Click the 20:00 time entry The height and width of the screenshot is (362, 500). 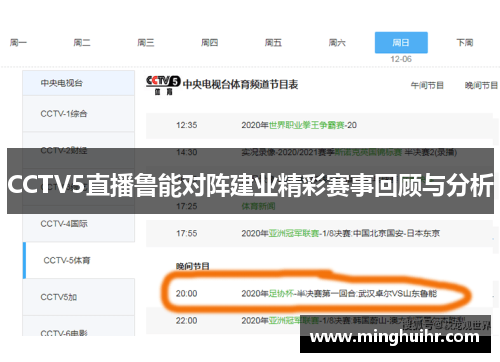pyautogui.click(x=187, y=294)
